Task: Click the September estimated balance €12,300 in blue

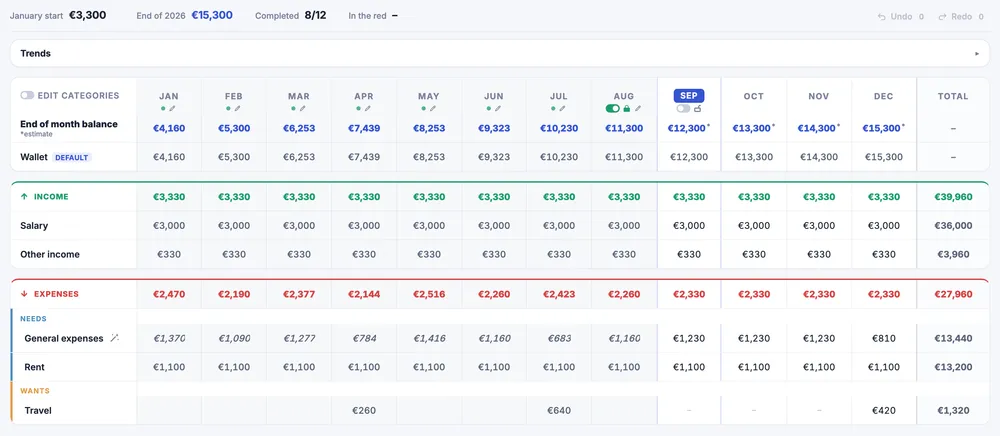Action: tap(688, 128)
